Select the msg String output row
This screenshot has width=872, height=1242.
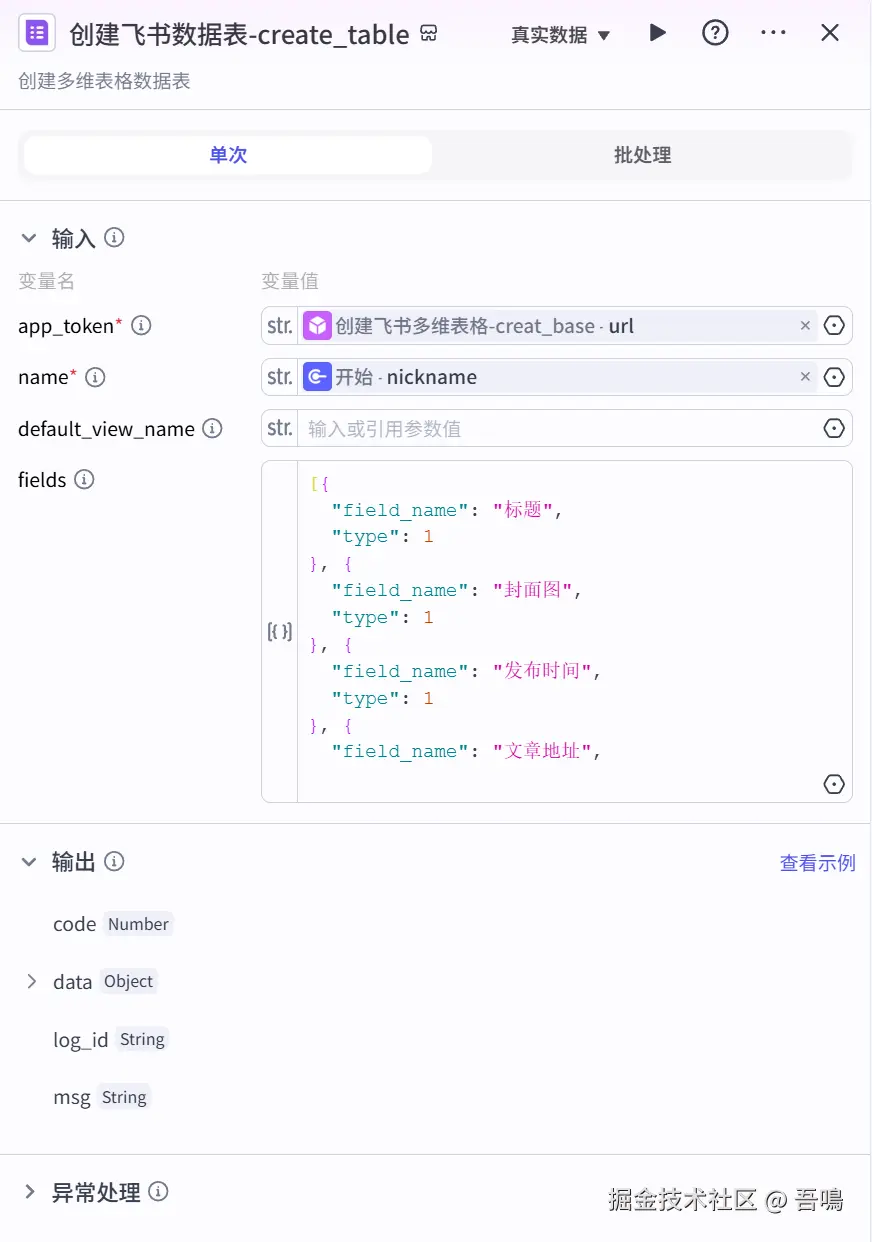pyautogui.click(x=101, y=1097)
